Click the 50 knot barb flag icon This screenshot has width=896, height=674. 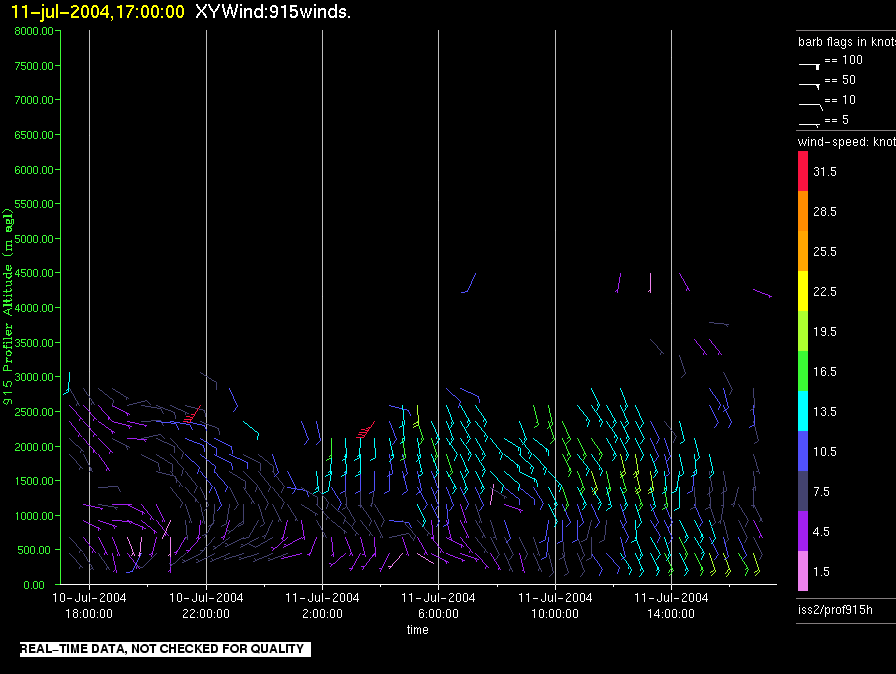tap(809, 86)
